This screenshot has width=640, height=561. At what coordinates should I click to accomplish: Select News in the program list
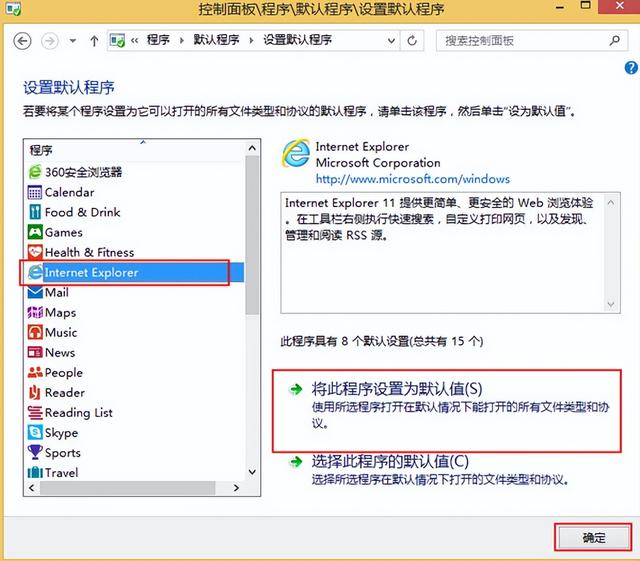60,352
